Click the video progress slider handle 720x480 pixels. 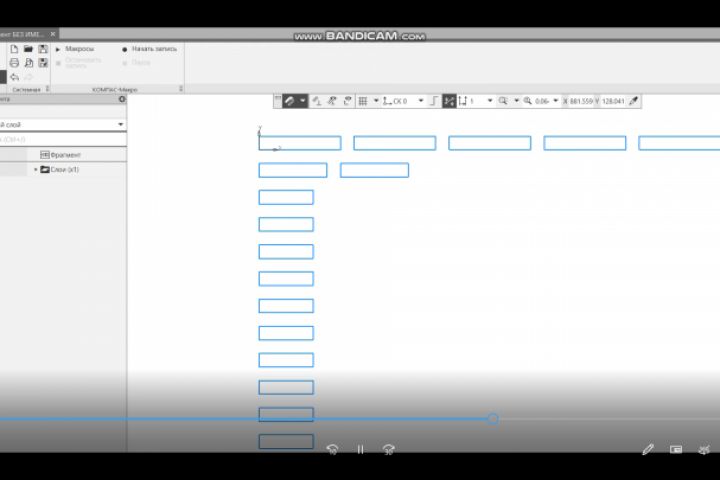tap(493, 419)
